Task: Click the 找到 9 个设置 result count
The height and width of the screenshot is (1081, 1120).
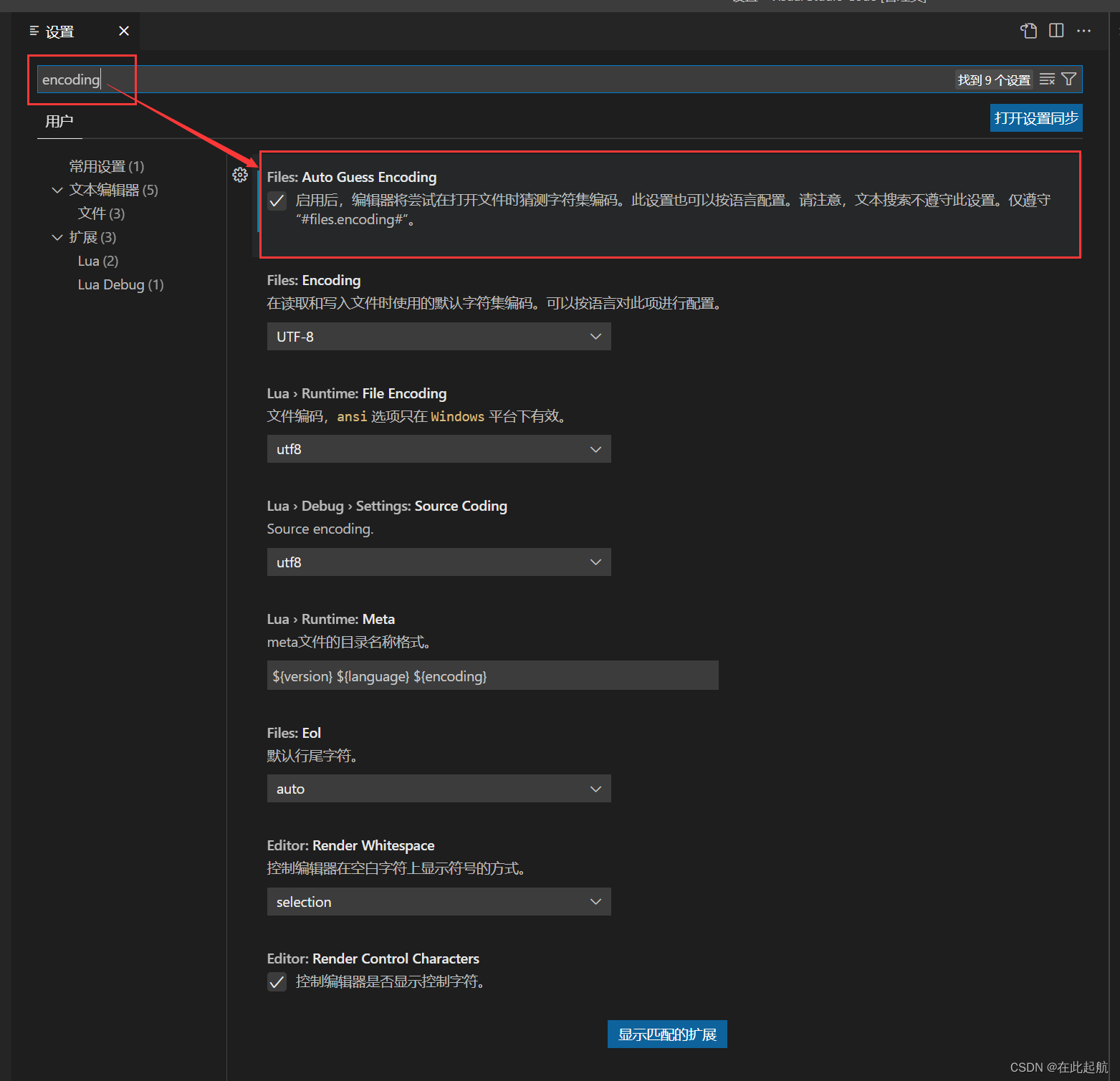Action: pyautogui.click(x=994, y=80)
